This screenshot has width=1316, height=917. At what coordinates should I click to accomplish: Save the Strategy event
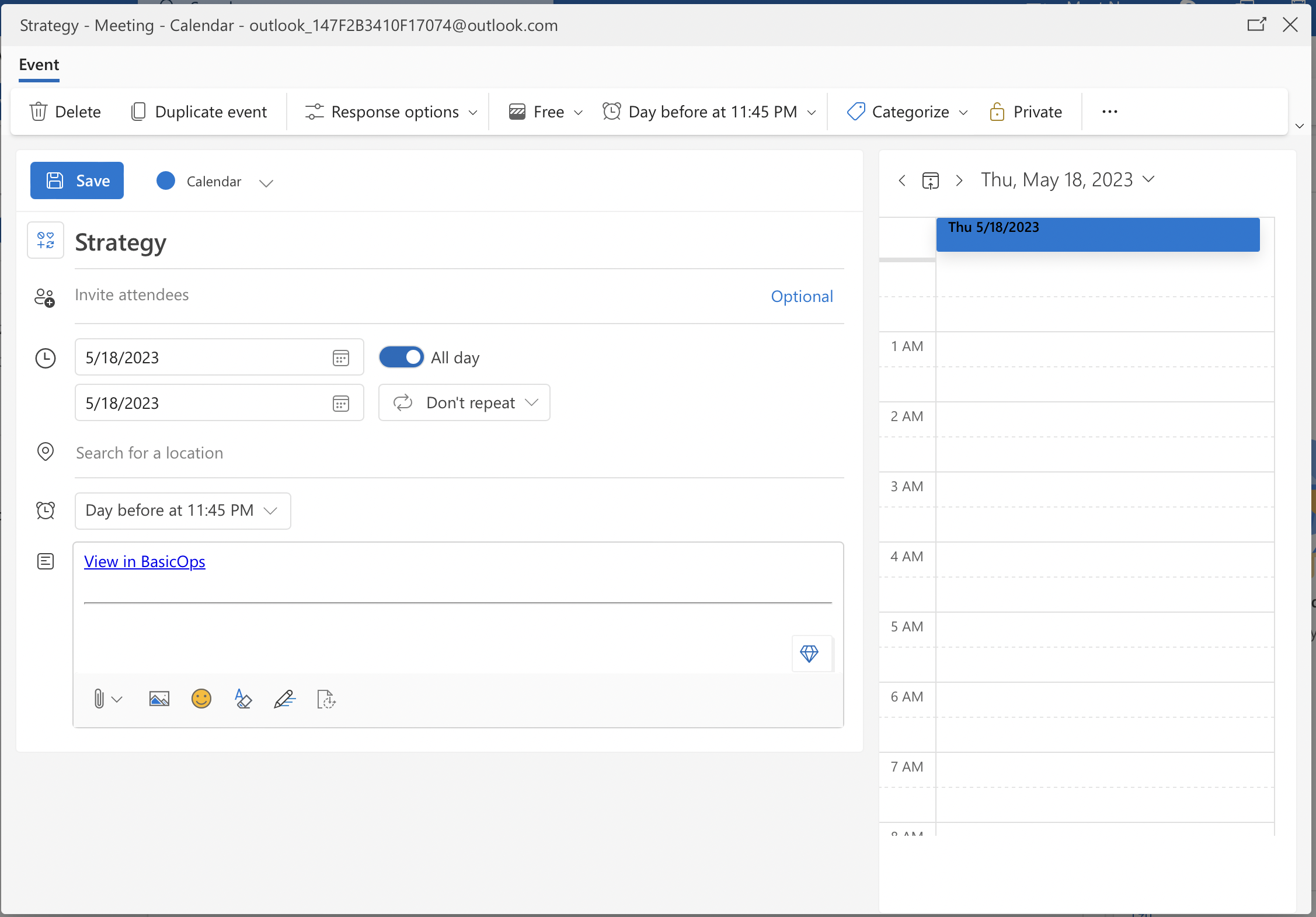tap(76, 180)
